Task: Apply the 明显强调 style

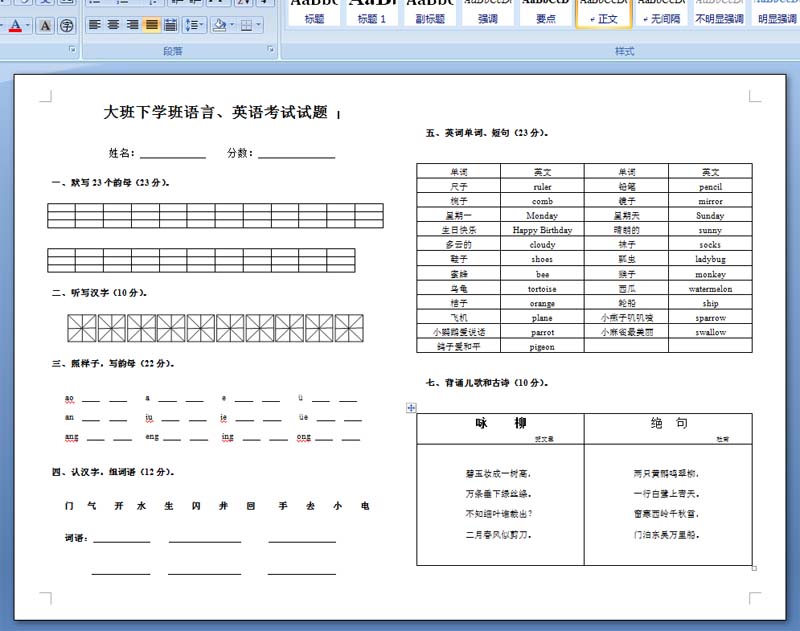Action: [x=777, y=12]
